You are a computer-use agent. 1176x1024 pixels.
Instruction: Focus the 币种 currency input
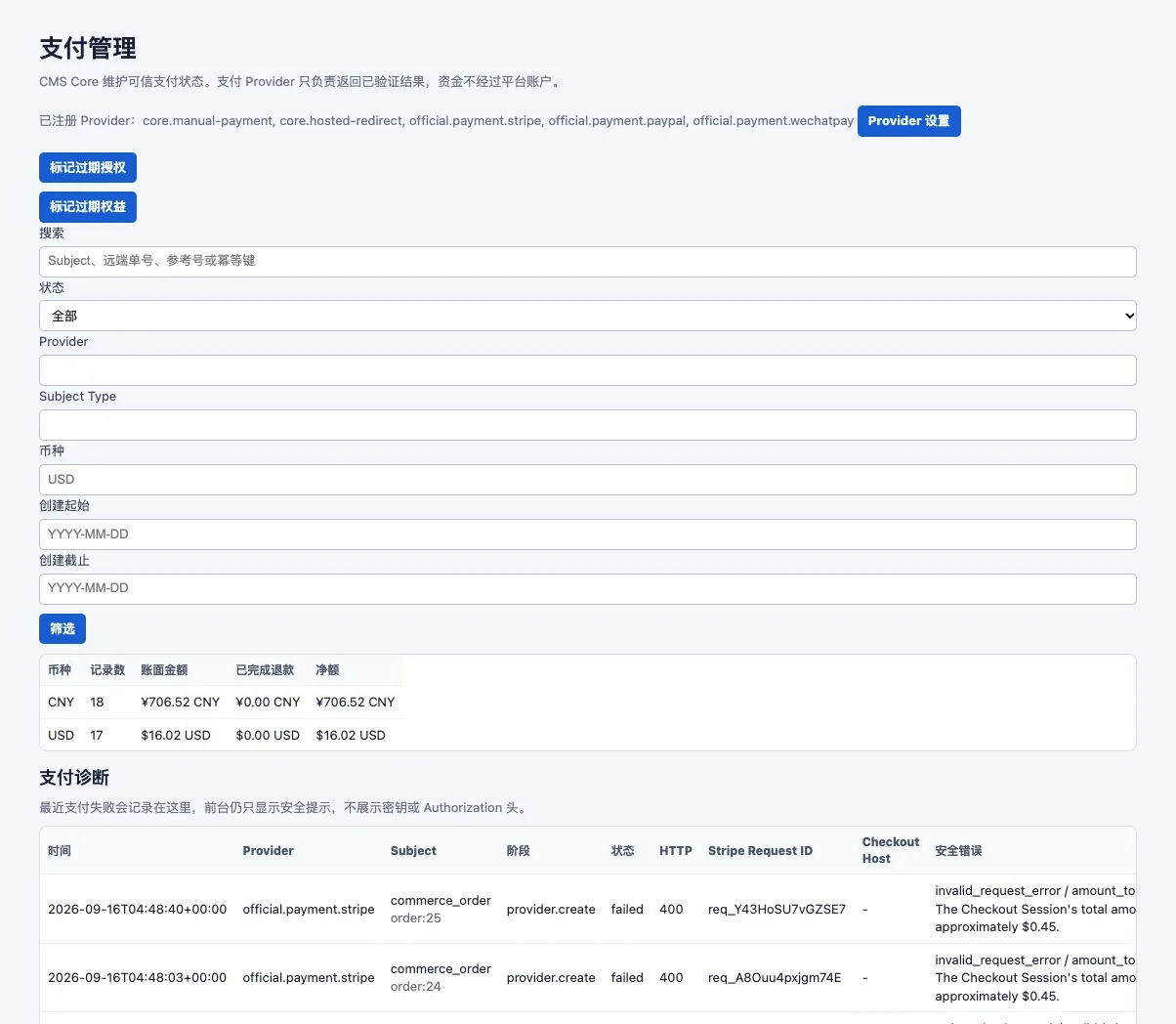[588, 480]
